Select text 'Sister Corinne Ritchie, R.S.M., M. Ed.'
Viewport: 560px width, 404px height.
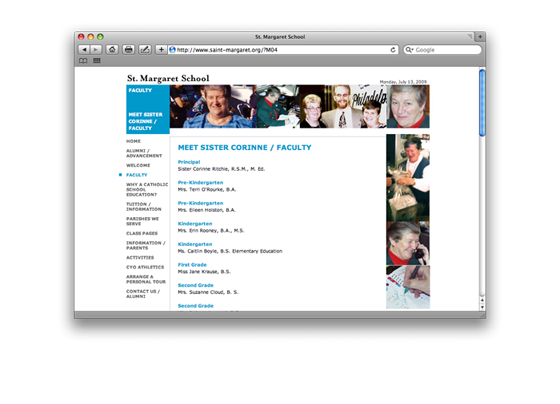tap(221, 169)
